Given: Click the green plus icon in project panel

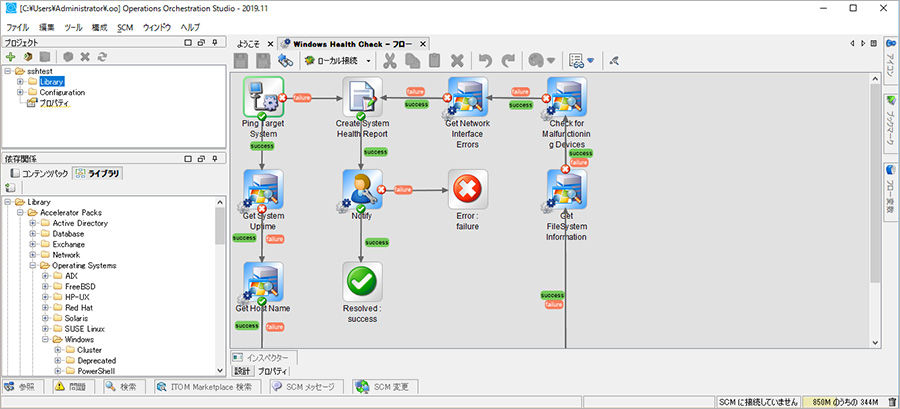Looking at the screenshot, I should (x=10, y=57).
